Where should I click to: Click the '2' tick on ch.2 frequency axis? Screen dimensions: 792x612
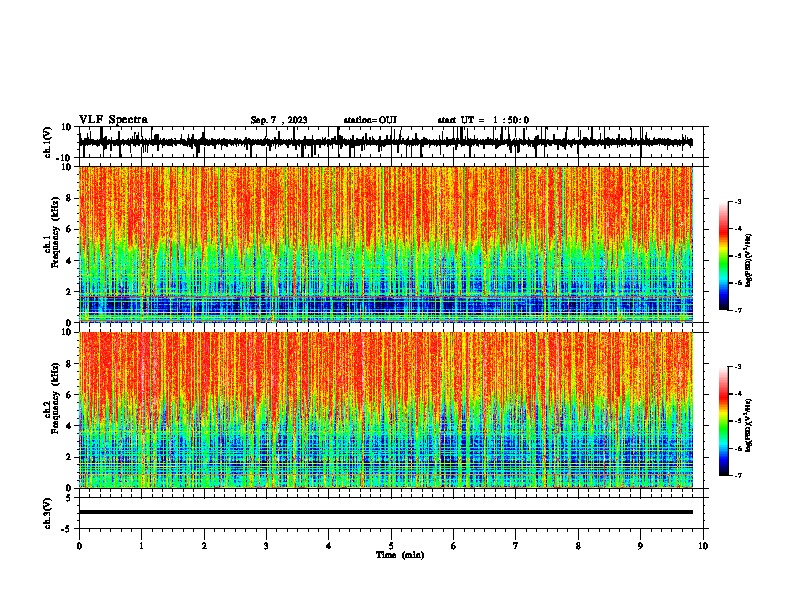[69, 457]
